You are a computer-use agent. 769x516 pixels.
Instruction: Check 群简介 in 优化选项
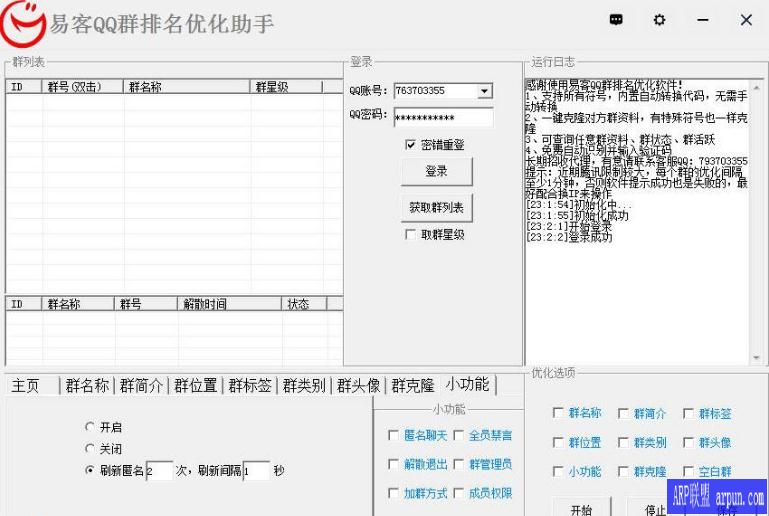click(x=623, y=413)
